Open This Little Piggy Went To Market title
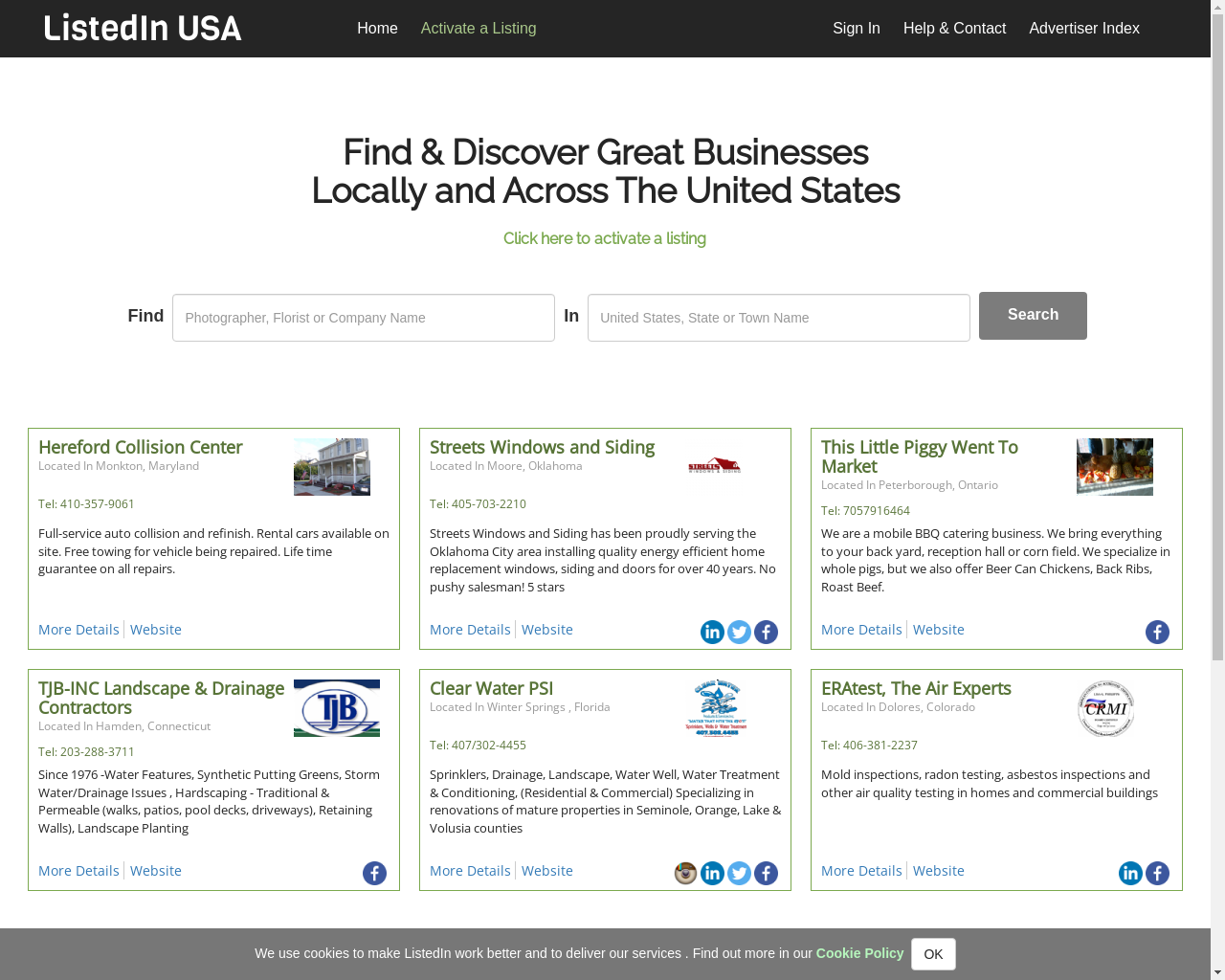Screen dimensions: 1225x980 point(920,457)
